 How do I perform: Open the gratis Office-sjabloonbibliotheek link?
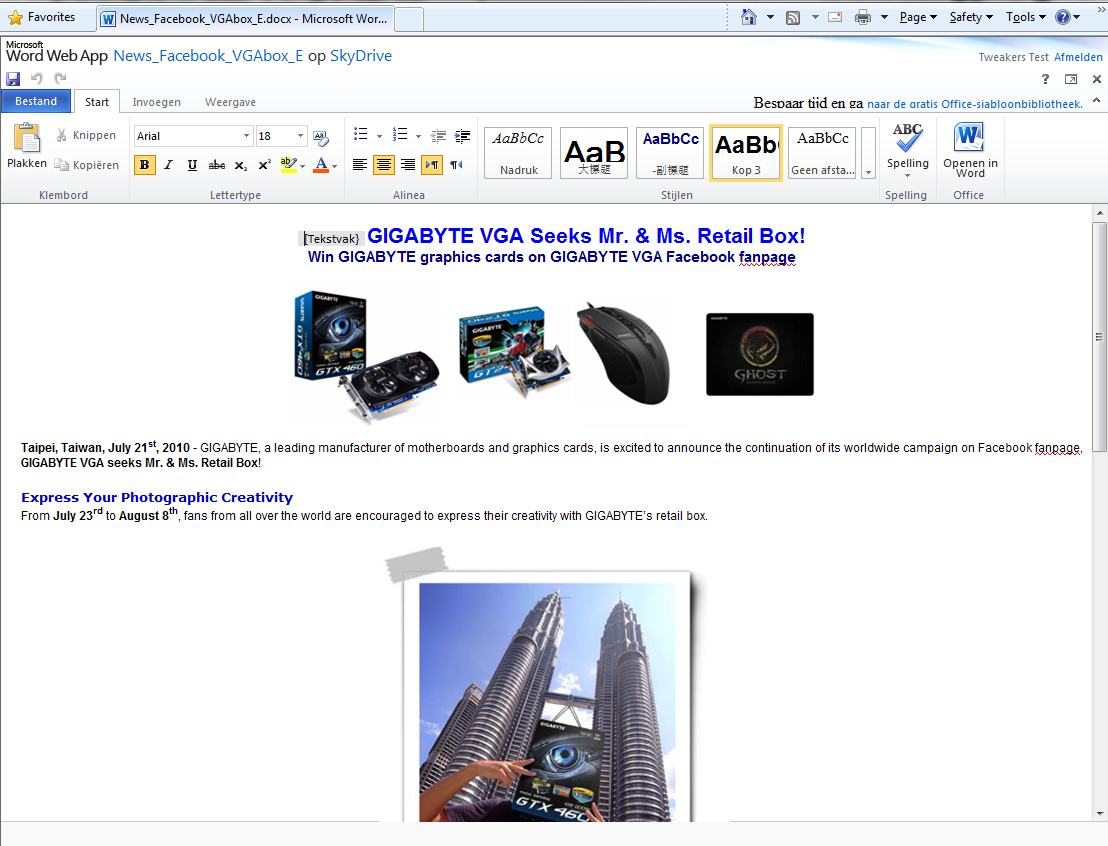coord(974,104)
